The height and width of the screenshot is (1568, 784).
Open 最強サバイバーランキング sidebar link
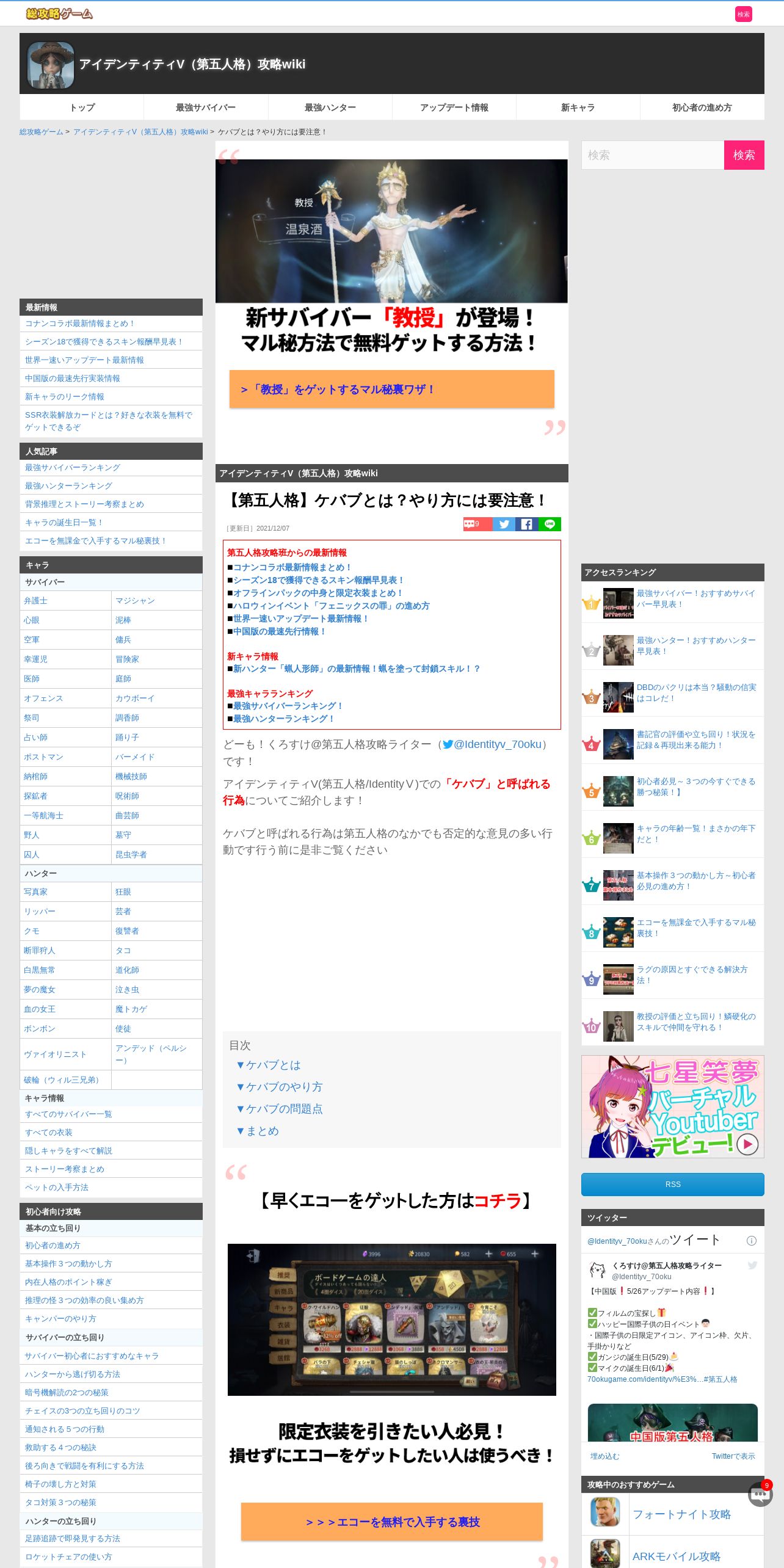(x=73, y=468)
